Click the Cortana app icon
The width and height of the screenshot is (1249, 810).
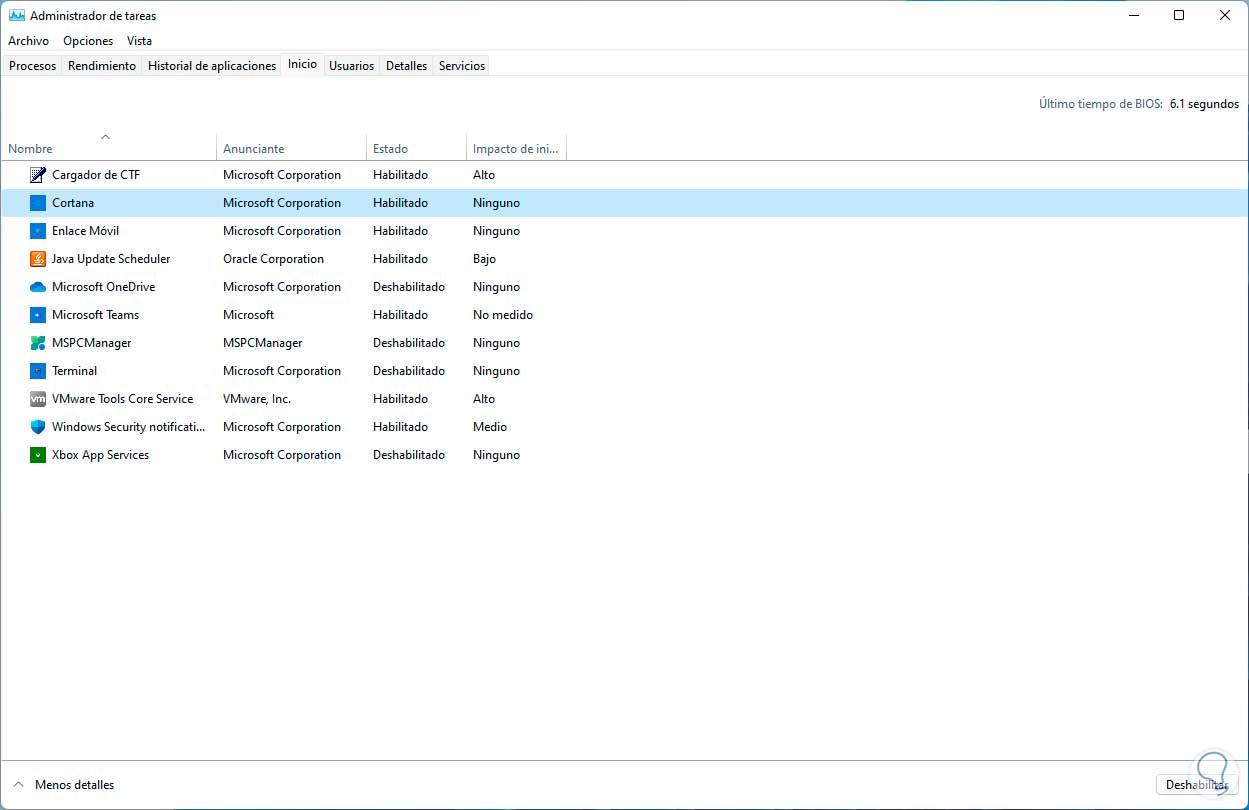point(38,203)
